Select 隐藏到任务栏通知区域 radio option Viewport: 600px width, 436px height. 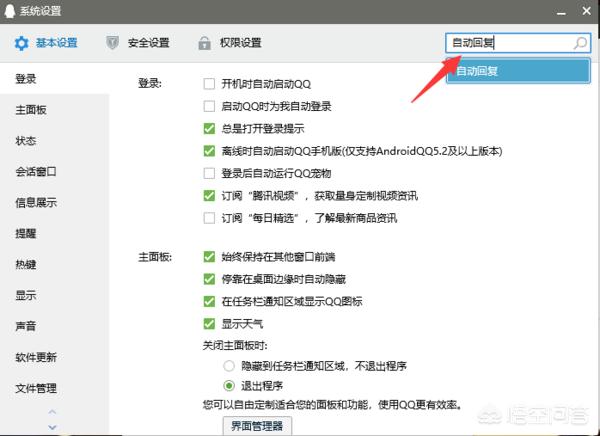click(x=229, y=366)
